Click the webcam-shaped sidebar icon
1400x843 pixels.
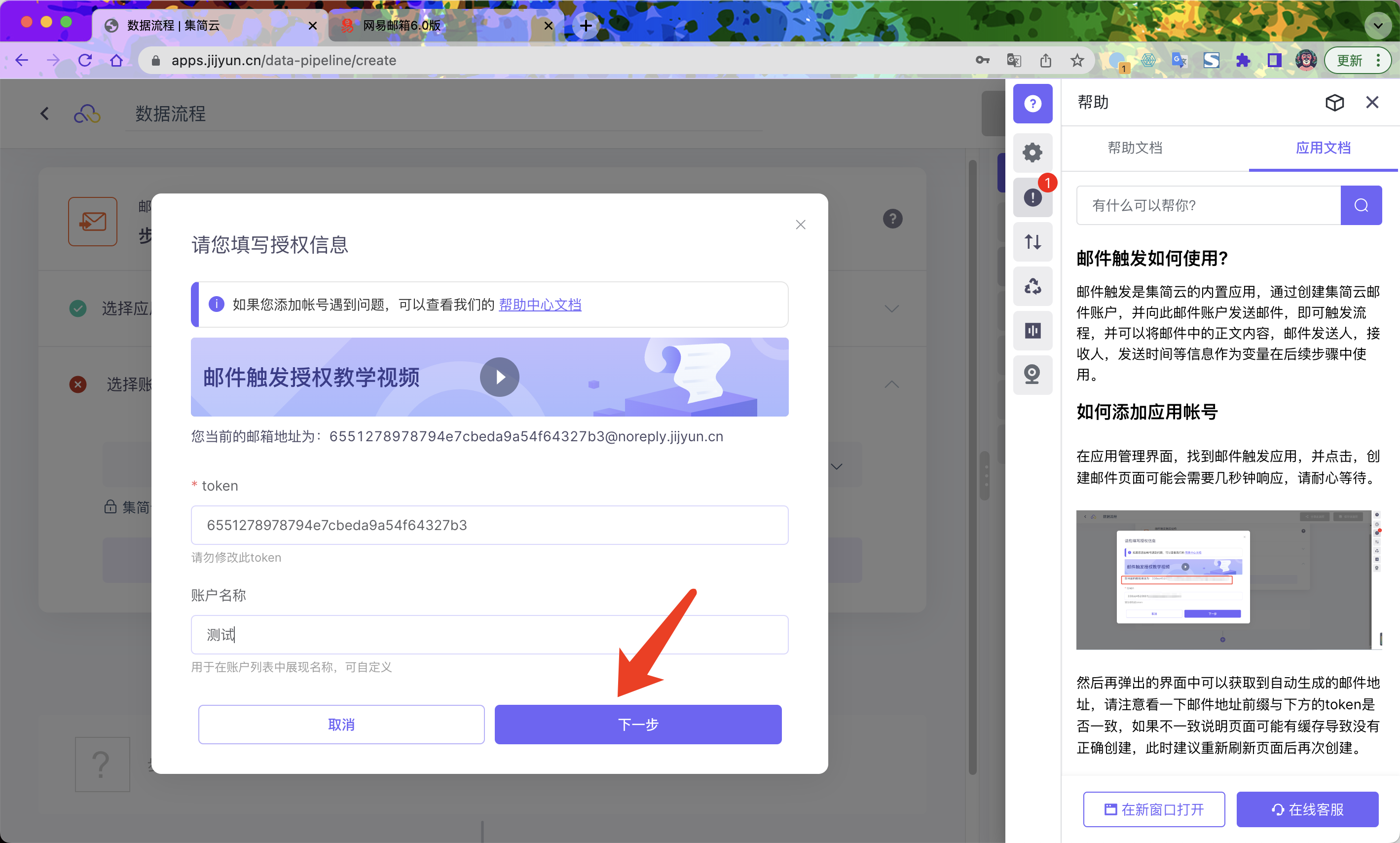point(1032,374)
